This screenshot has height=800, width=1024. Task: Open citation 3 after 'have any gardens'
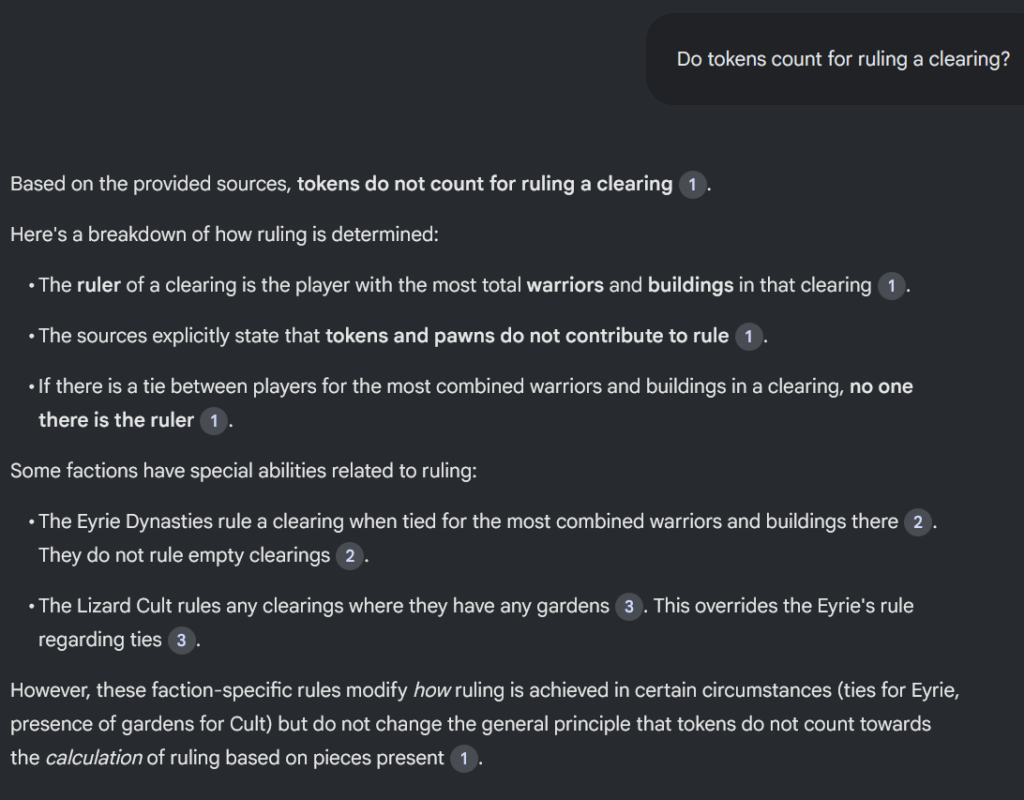tap(629, 607)
